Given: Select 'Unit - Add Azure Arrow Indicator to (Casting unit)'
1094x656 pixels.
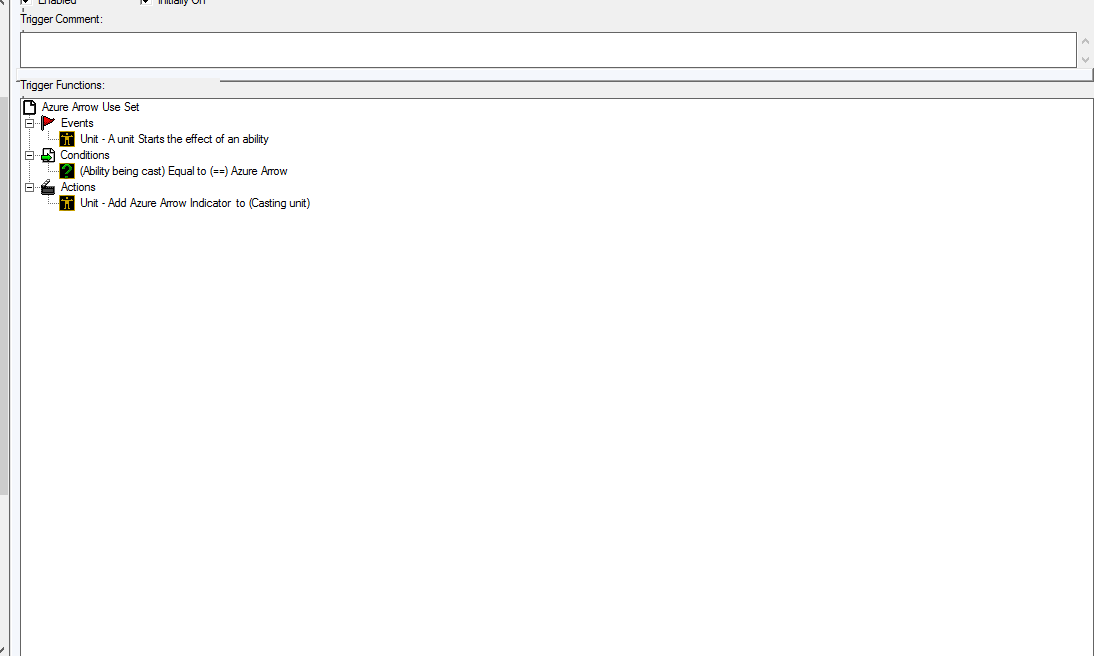Looking at the screenshot, I should [195, 203].
